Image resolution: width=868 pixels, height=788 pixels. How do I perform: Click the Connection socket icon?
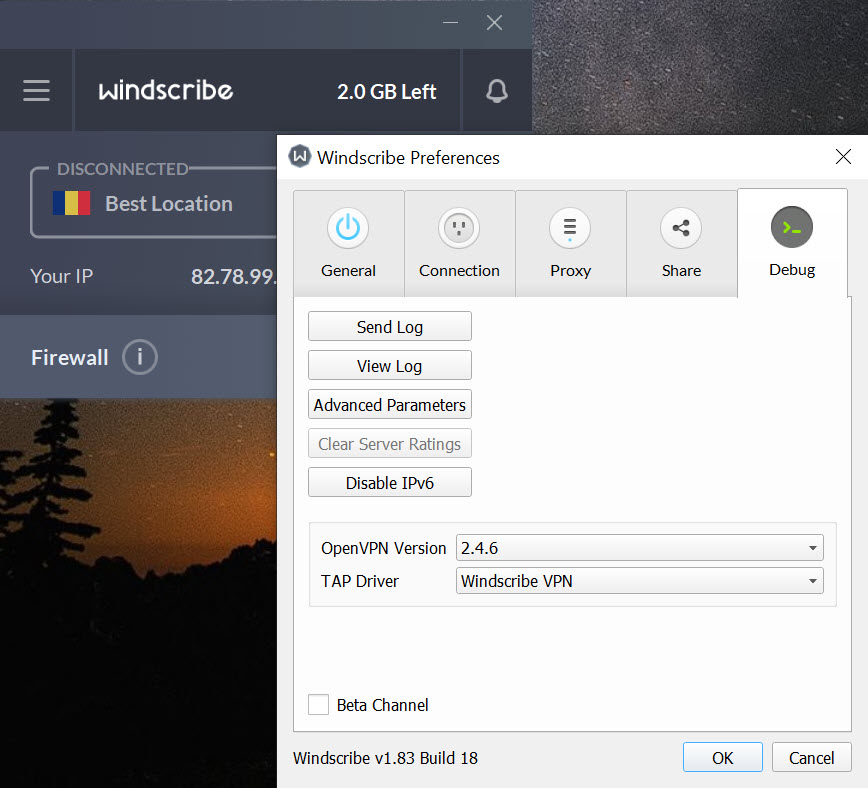coord(459,228)
